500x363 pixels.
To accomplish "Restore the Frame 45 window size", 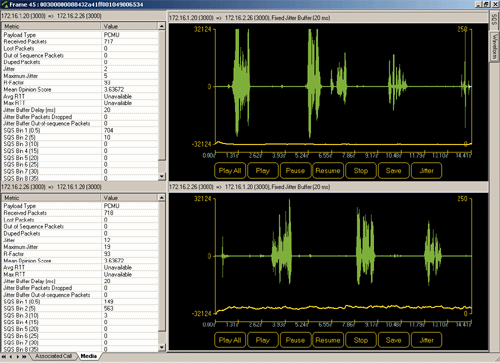I will click(486, 4).
